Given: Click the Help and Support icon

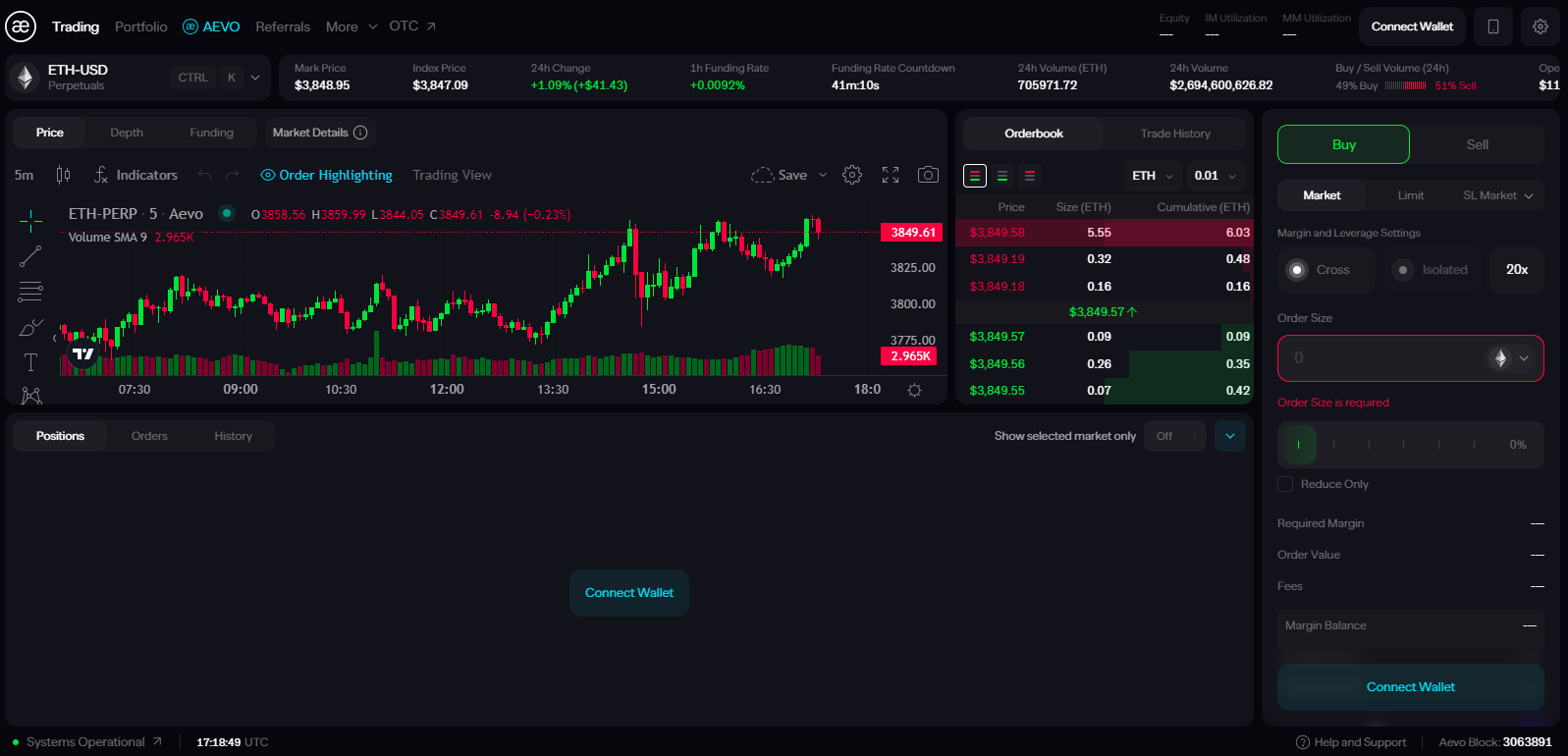Looking at the screenshot, I should point(1303,742).
